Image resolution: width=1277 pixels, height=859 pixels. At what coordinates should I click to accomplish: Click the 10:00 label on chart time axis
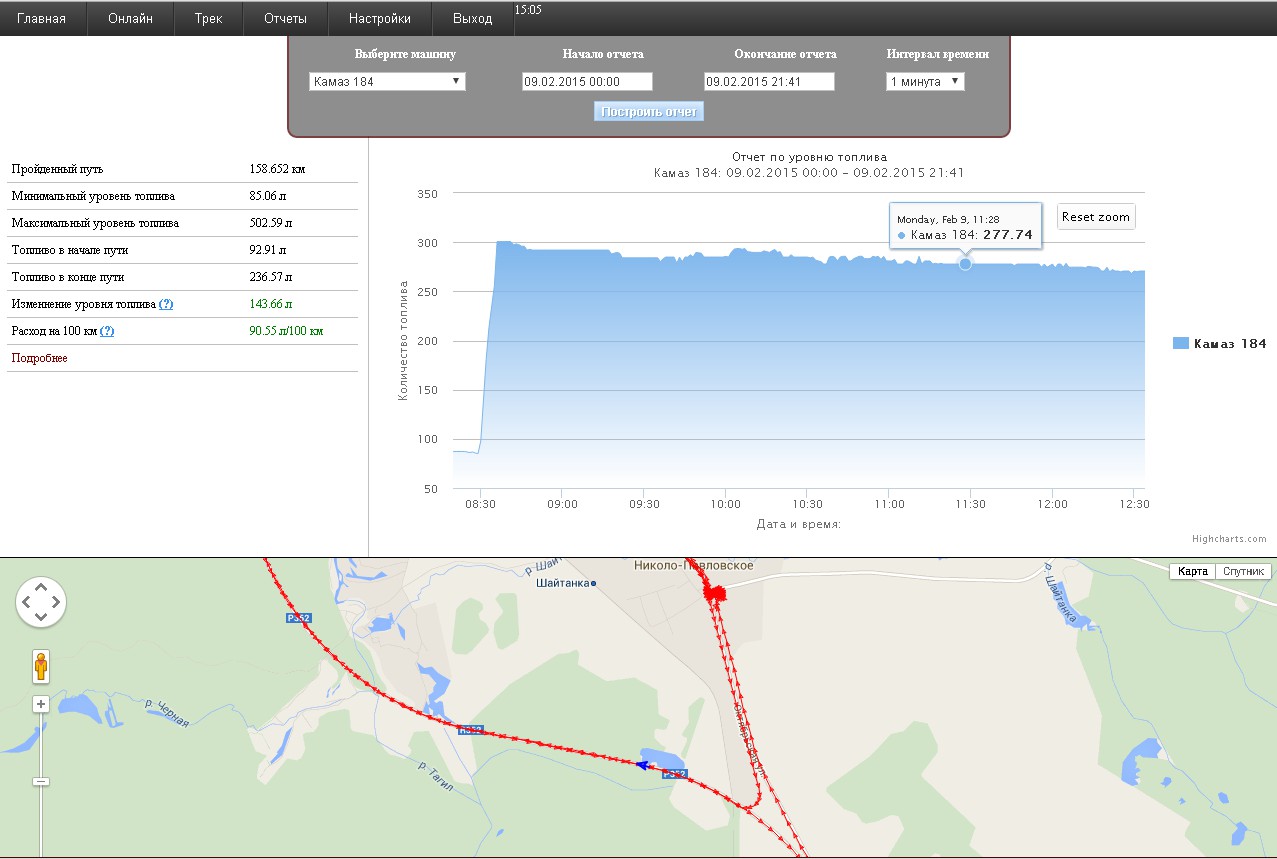click(x=725, y=504)
